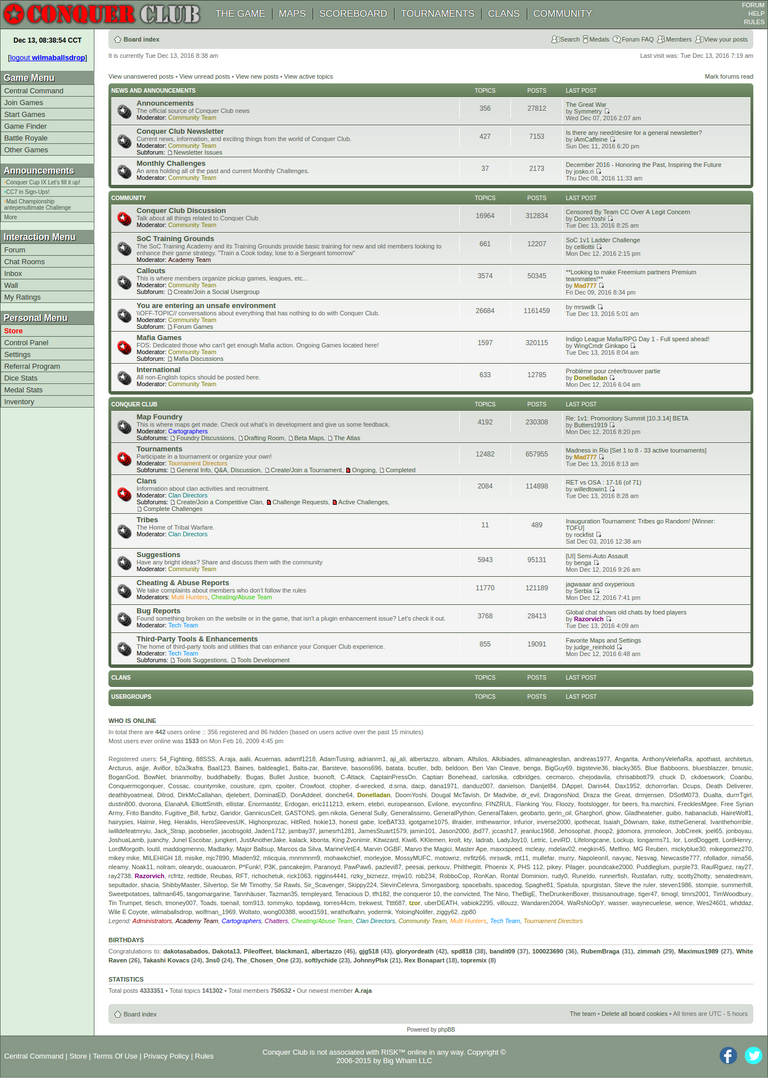View latest post icon beside DoomYoshi
This screenshot has height=1085, width=768.
point(610,219)
